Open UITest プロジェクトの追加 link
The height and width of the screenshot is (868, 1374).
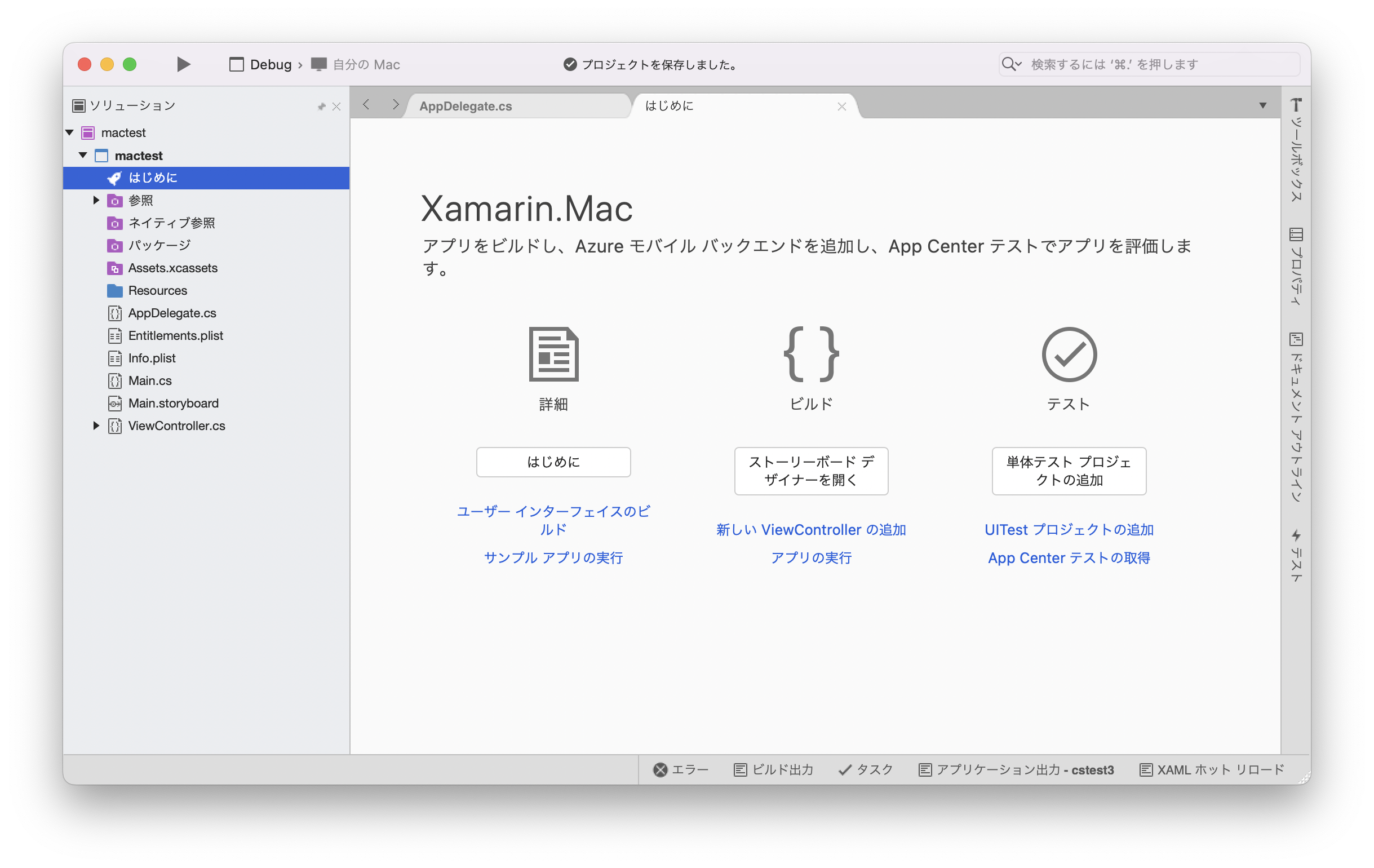pos(1069,530)
